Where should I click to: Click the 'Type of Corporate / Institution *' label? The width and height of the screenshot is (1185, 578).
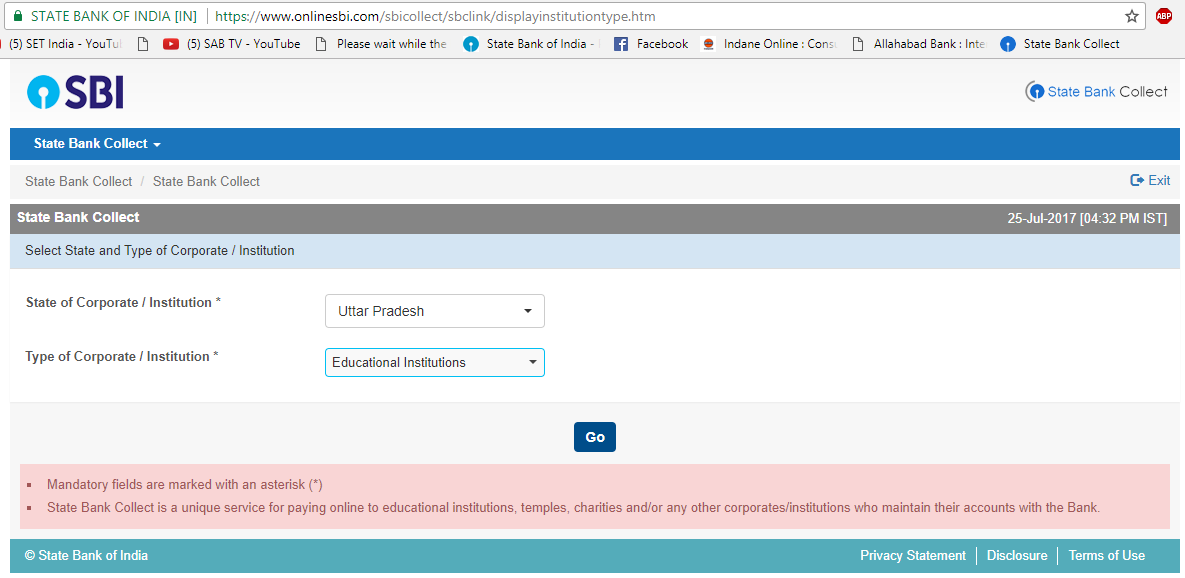(x=122, y=356)
